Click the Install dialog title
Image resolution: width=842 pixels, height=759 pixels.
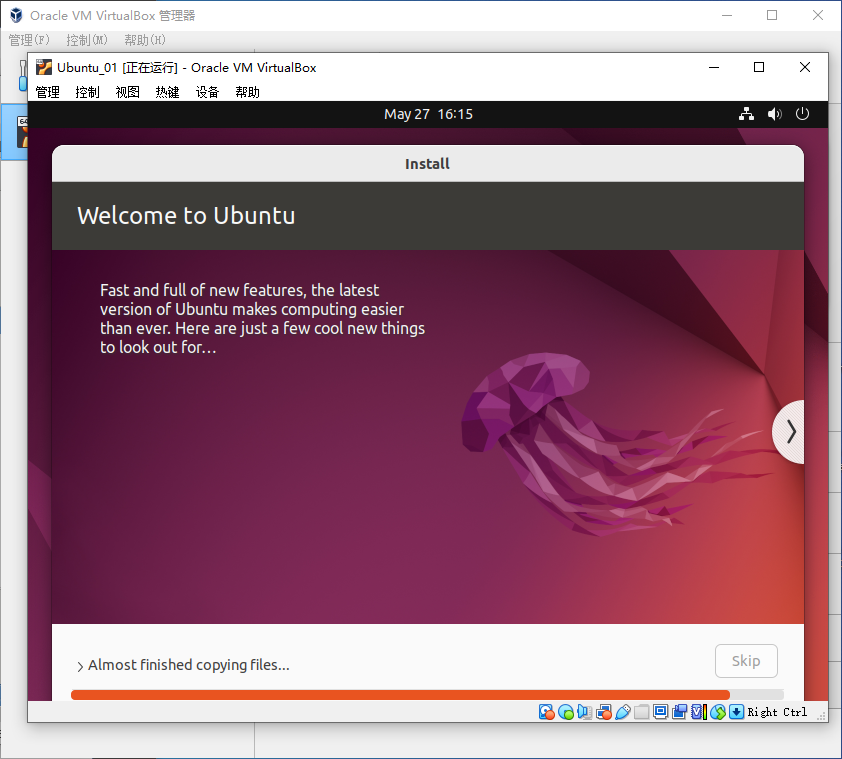tap(427, 164)
